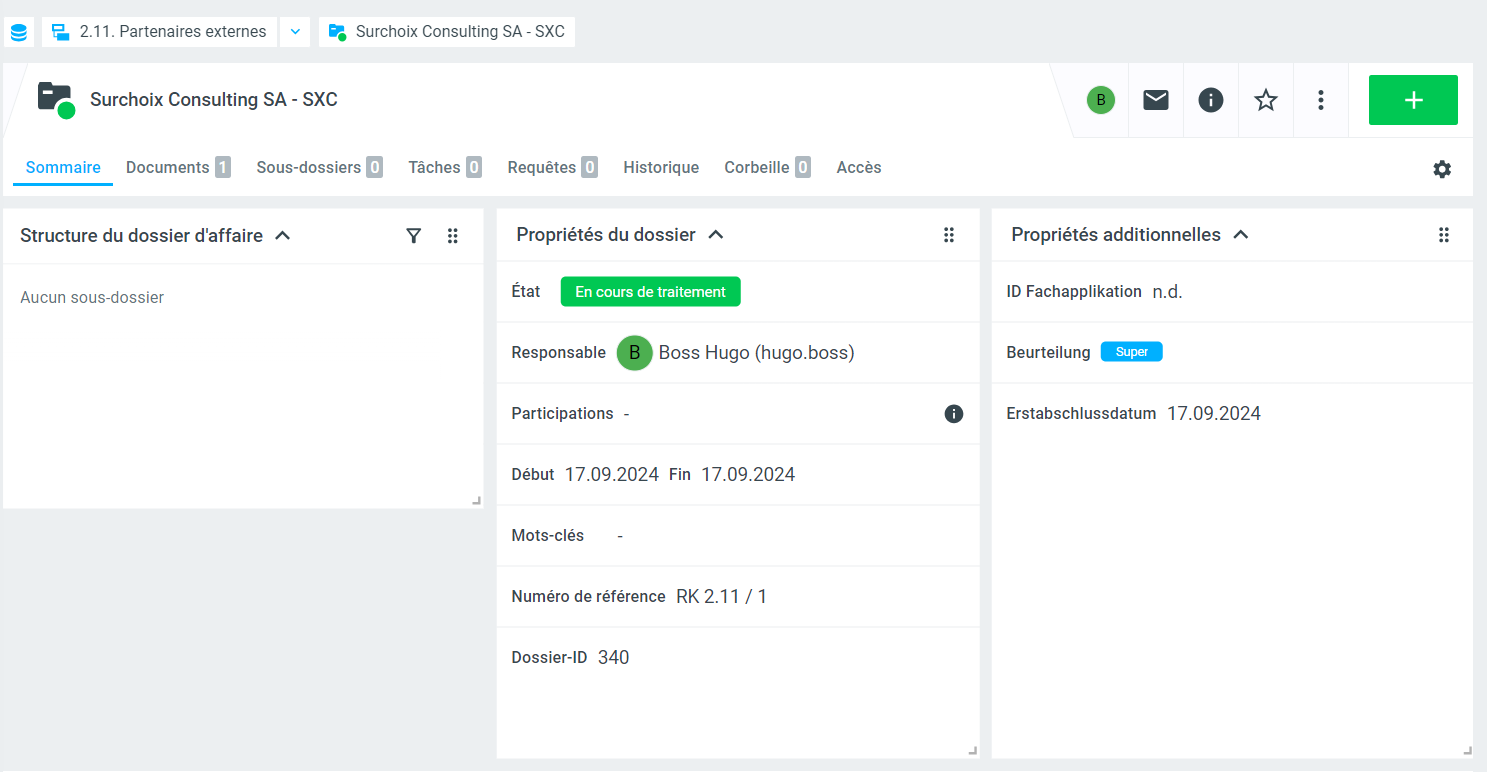This screenshot has width=1487, height=772.
Task: Open the mail envelope icon in header
Action: coord(1156,100)
